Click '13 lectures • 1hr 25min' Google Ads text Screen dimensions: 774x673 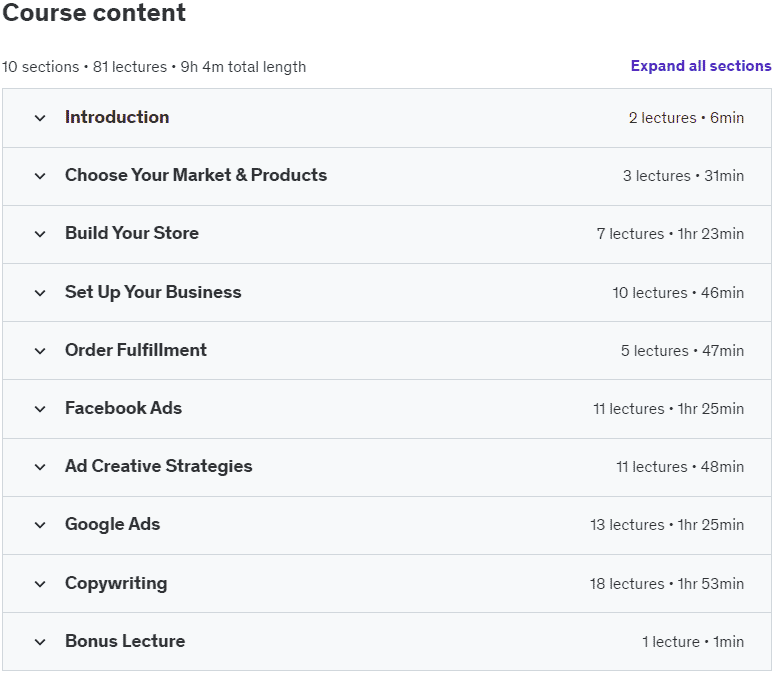(x=667, y=525)
